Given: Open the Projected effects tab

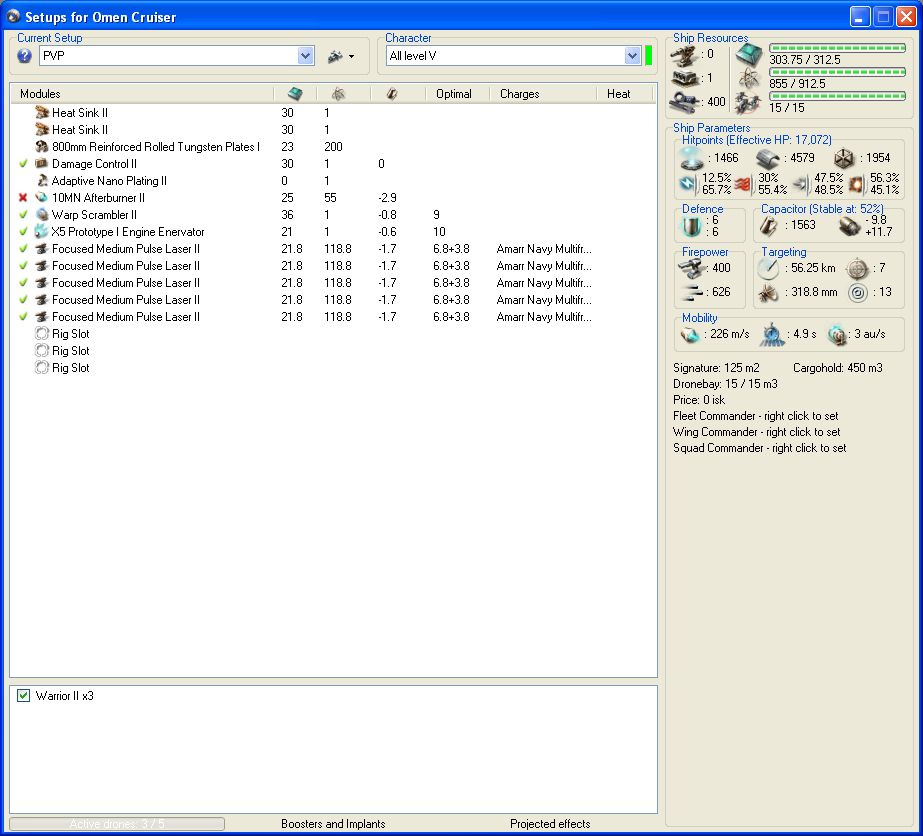Looking at the screenshot, I should point(550,824).
